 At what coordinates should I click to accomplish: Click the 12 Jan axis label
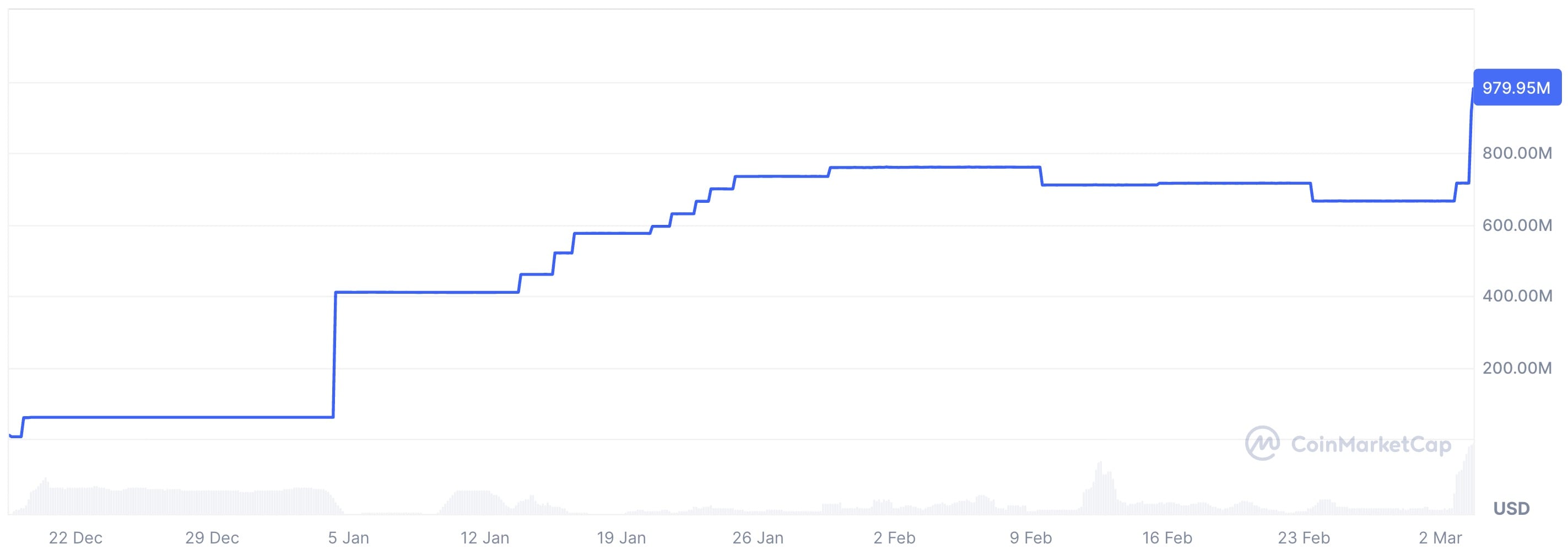click(484, 538)
